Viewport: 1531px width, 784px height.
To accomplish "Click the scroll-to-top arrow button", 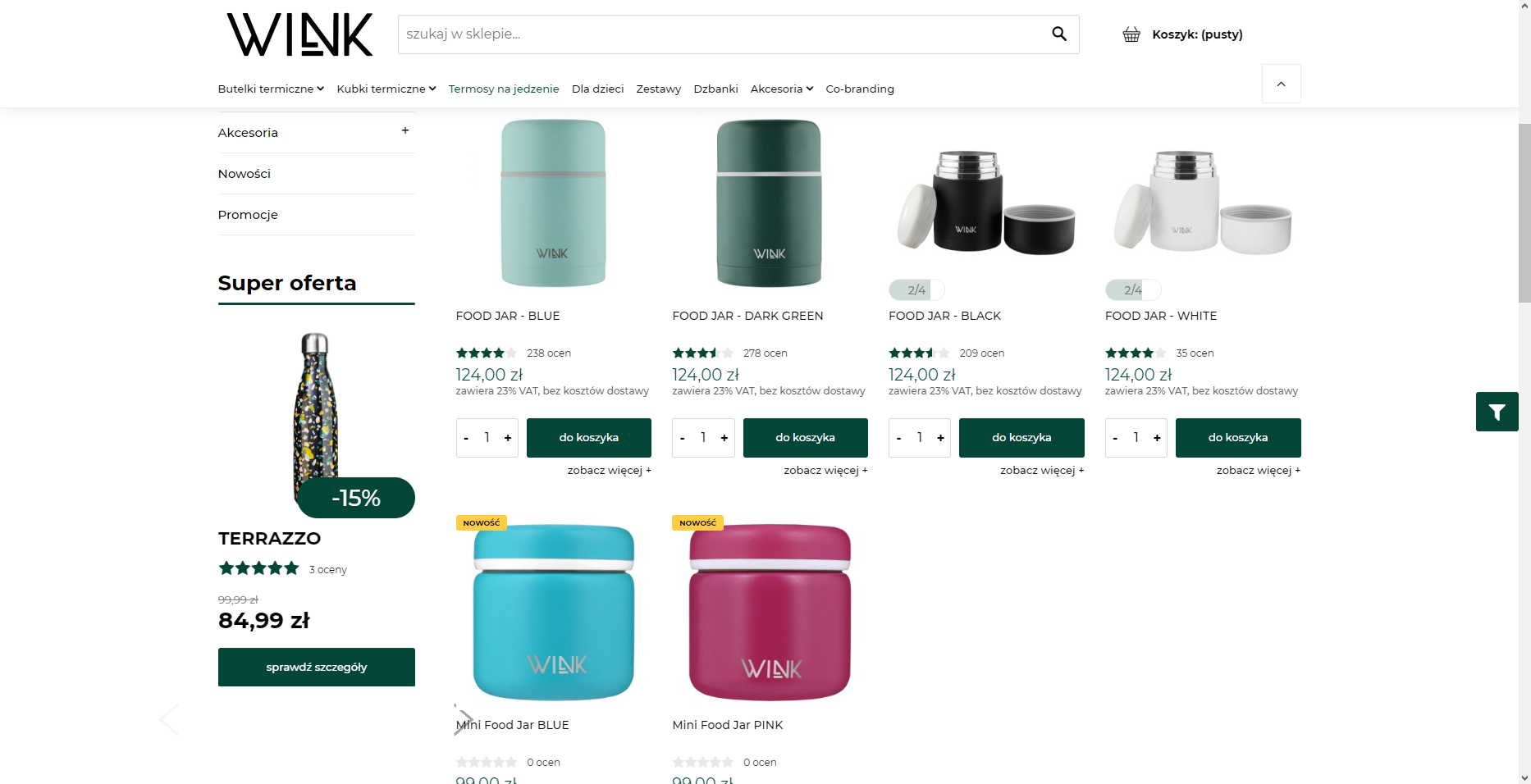I will 1281,84.
